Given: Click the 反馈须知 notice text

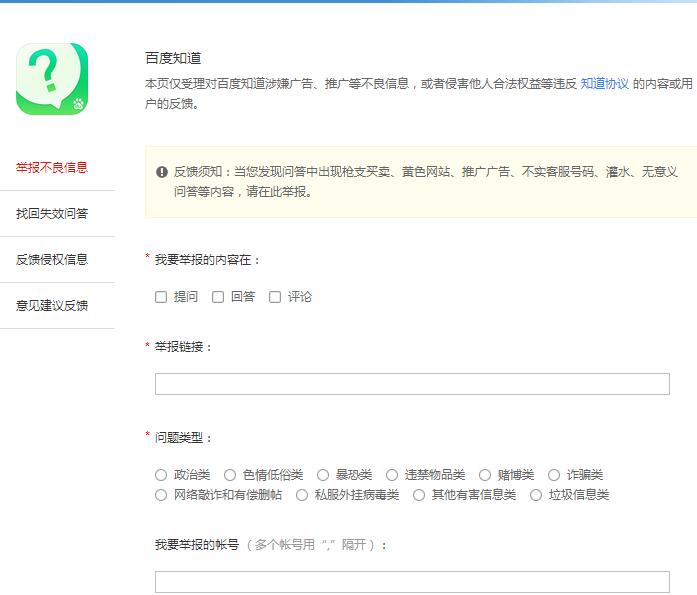Looking at the screenshot, I should 425,182.
